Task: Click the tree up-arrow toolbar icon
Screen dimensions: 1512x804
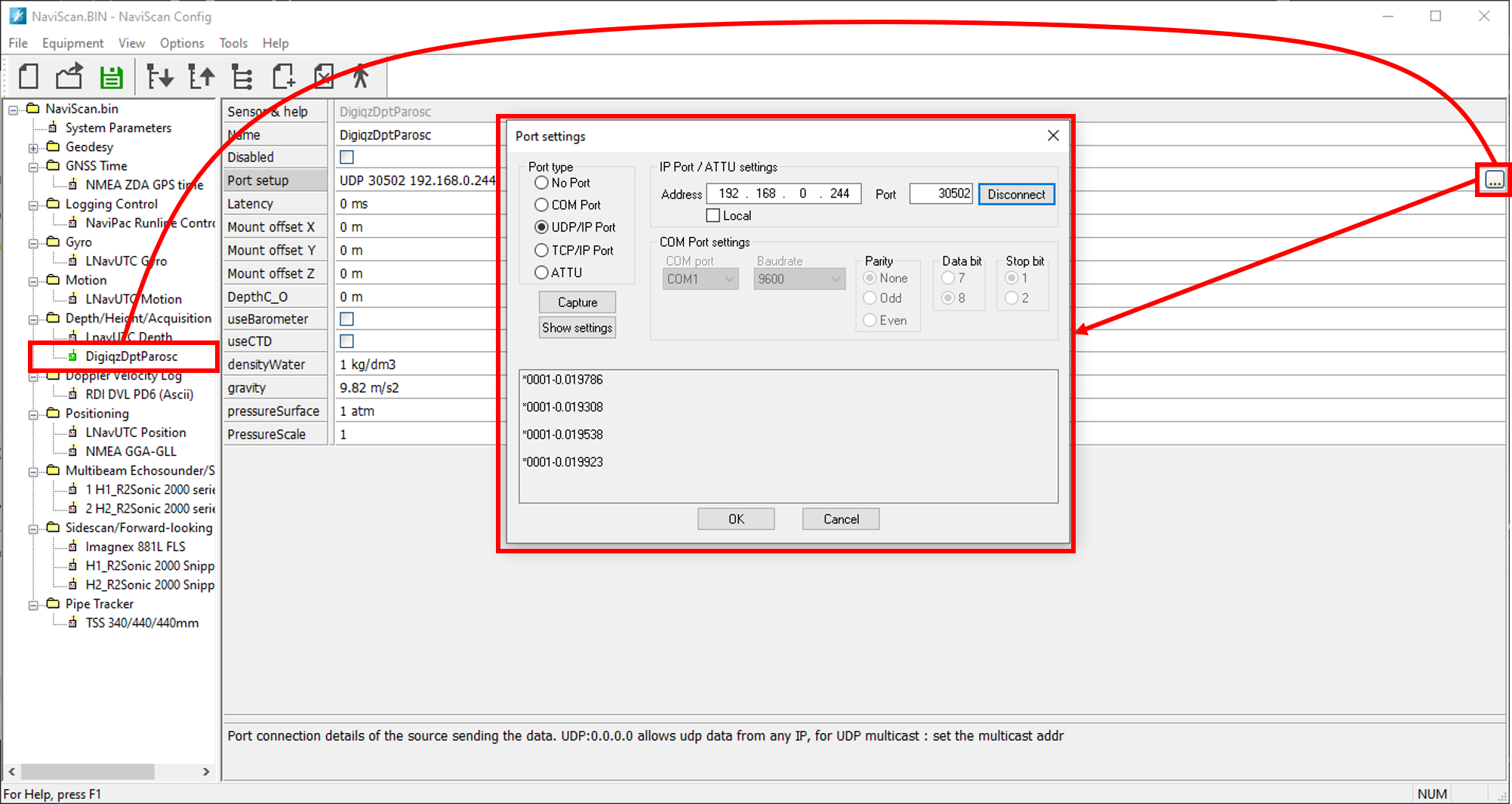Action: [201, 77]
